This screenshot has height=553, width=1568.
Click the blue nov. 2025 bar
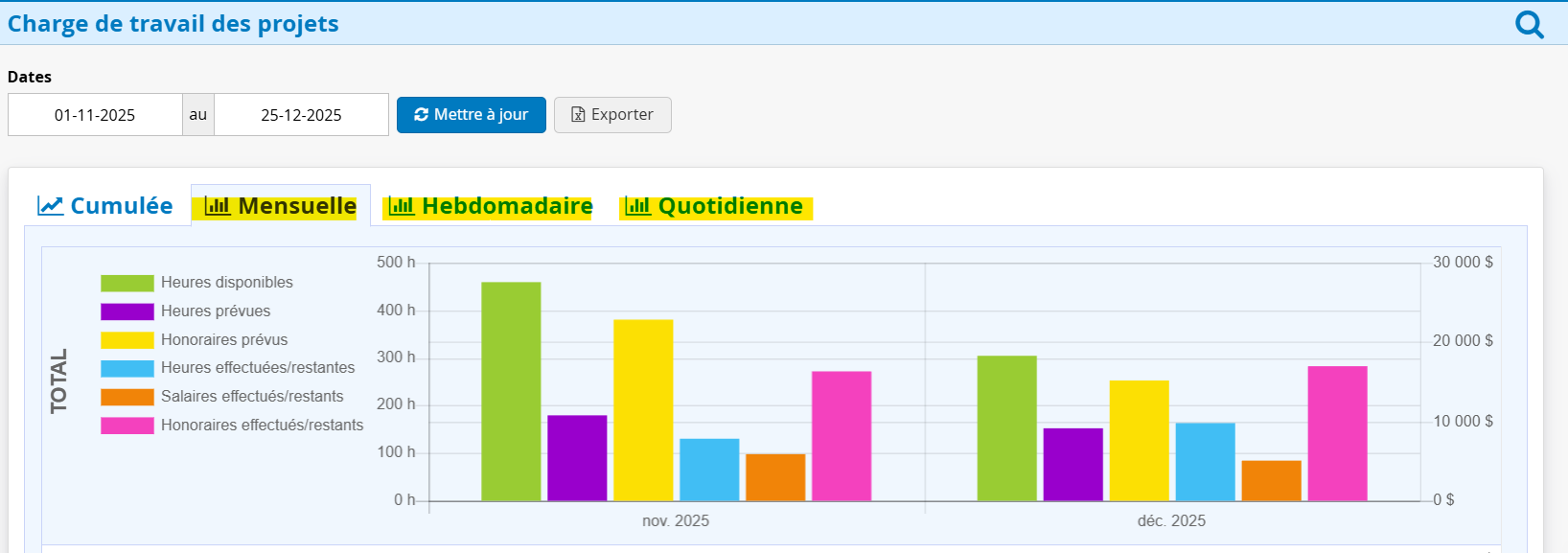click(x=709, y=470)
